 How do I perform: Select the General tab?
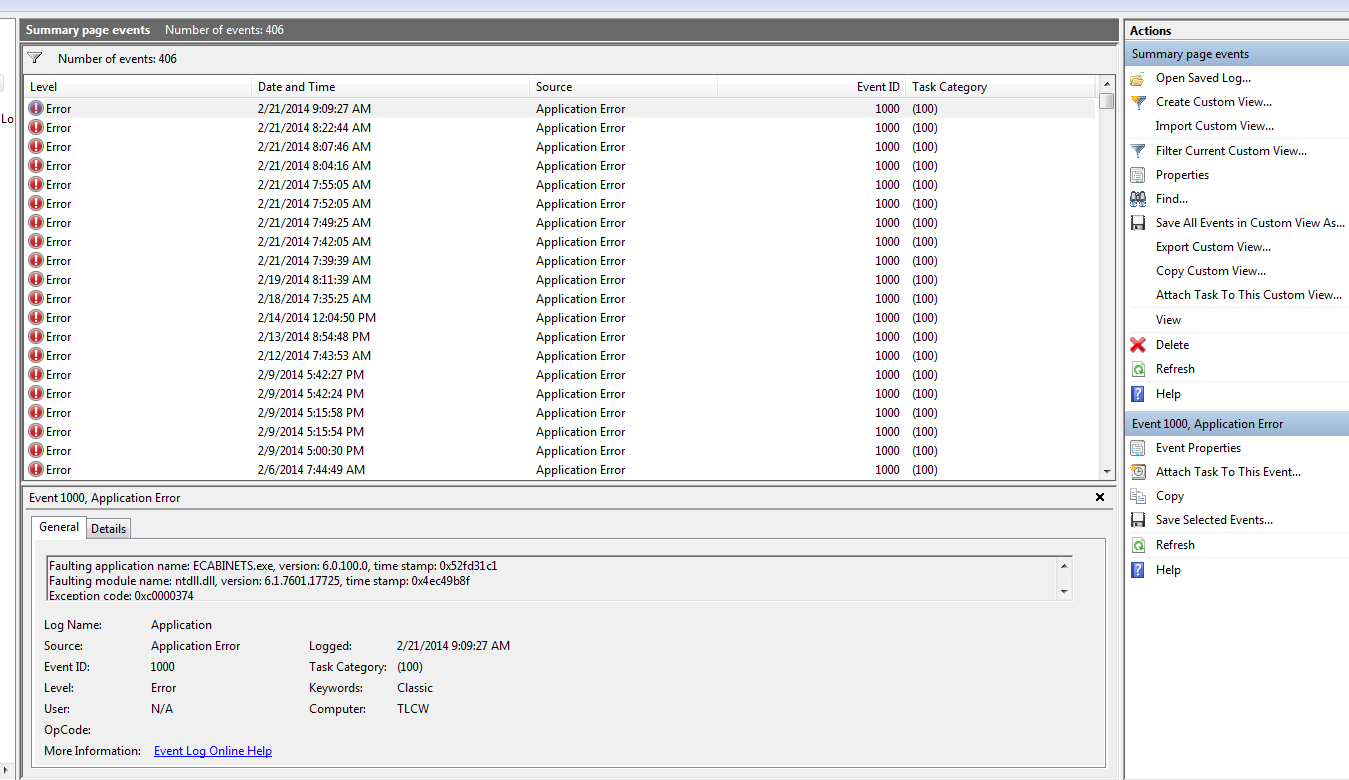click(59, 527)
